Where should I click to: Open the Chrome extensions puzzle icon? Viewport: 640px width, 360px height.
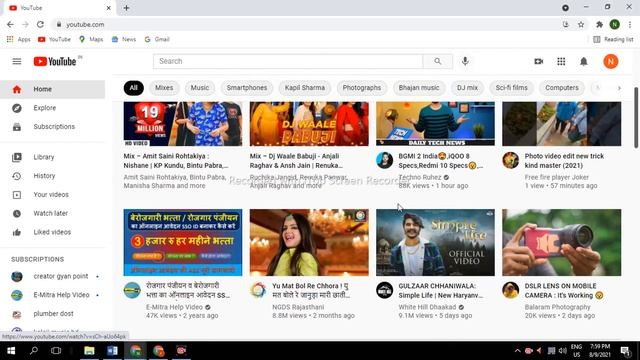599,24
